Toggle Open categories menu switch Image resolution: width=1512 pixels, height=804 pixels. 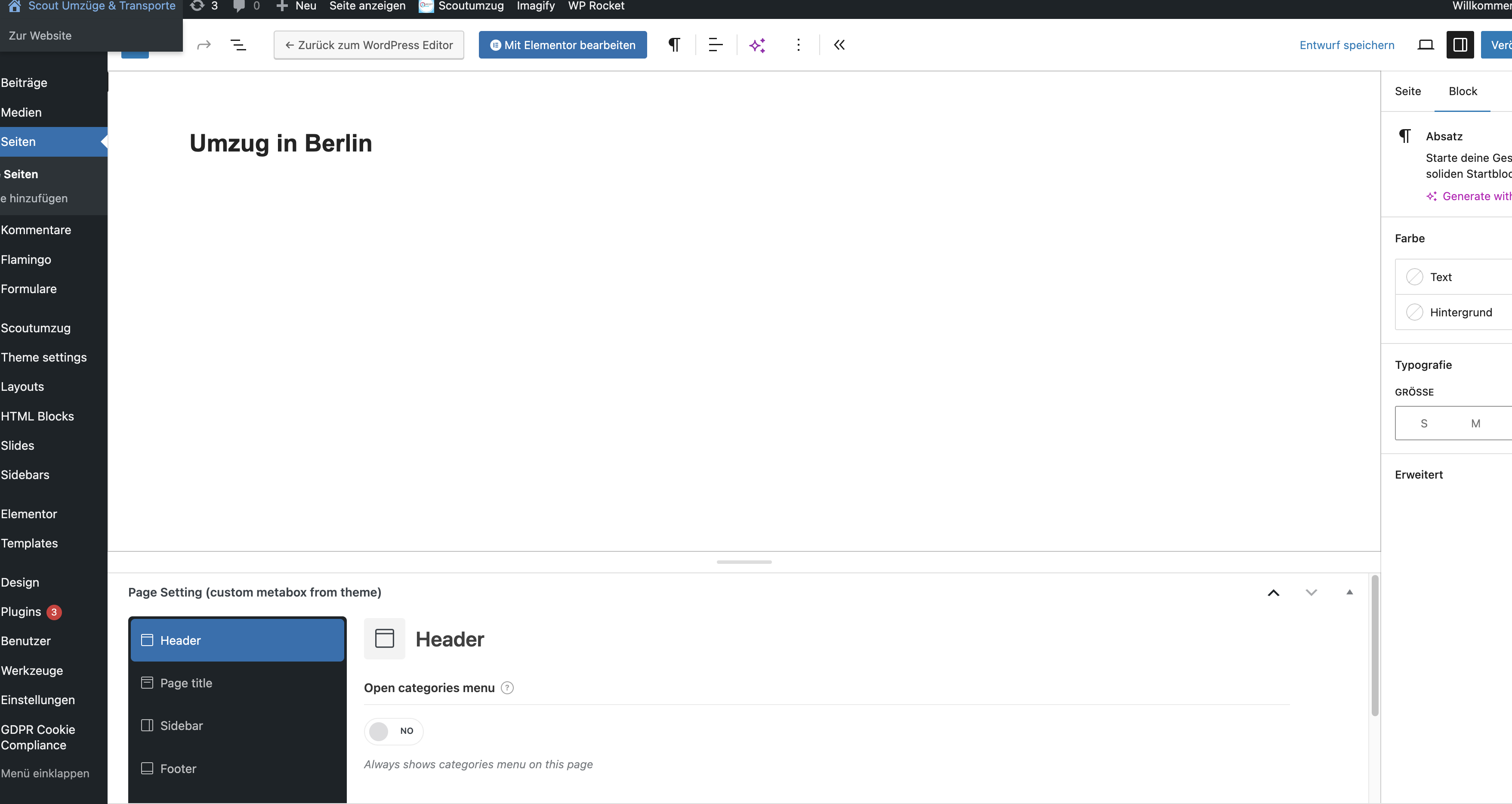point(393,731)
